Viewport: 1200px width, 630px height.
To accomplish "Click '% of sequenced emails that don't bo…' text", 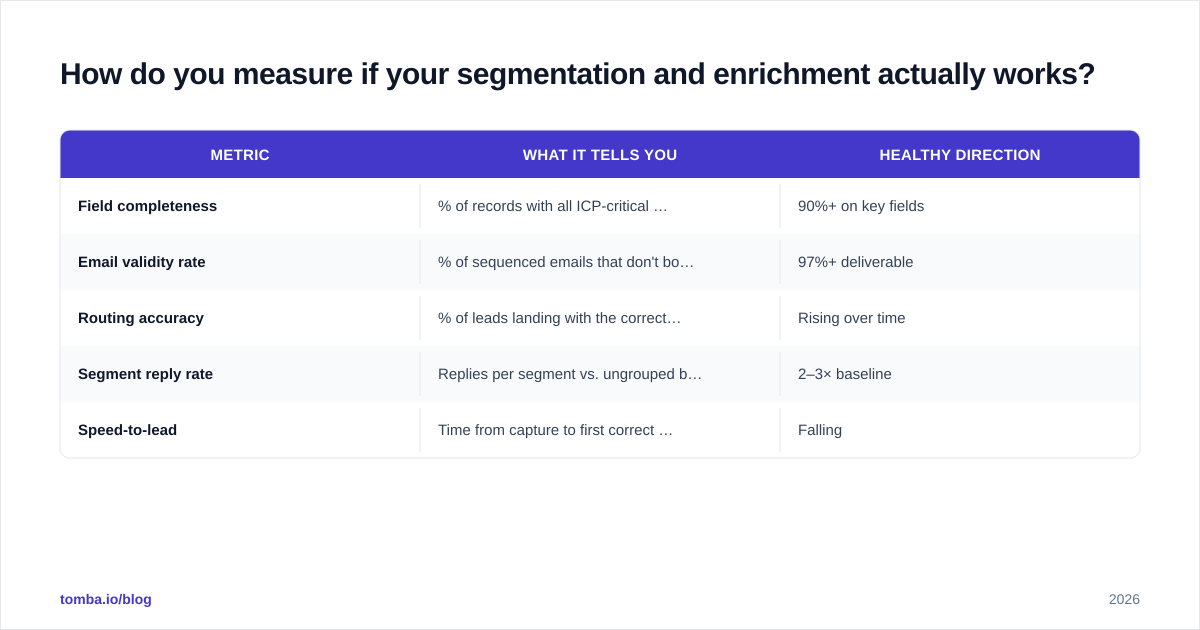I will [566, 262].
